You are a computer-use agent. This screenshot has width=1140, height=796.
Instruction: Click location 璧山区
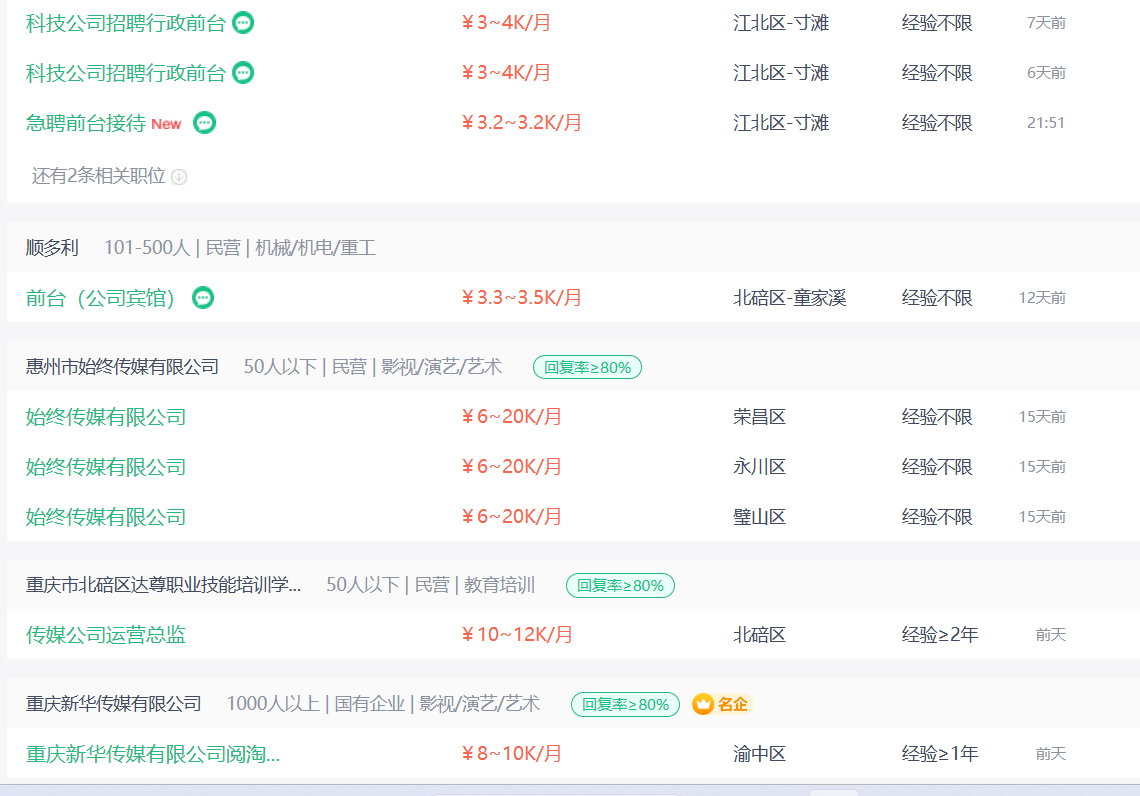759,517
